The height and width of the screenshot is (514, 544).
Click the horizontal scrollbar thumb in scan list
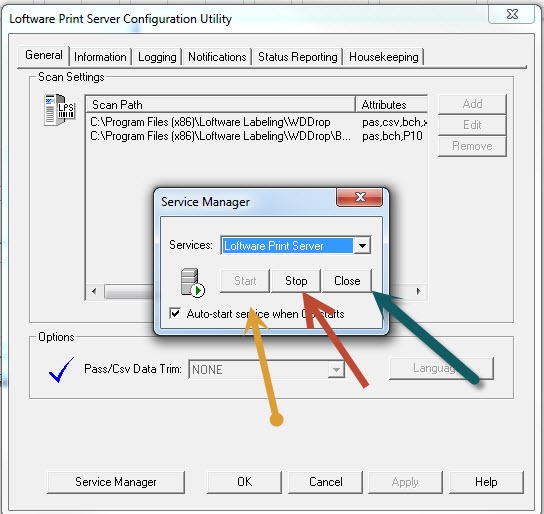129,291
